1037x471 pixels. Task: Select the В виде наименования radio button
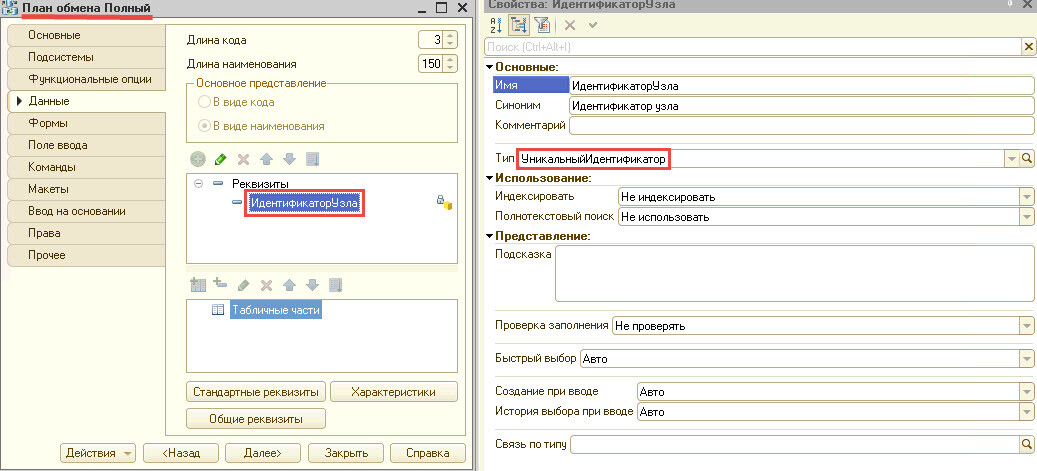(204, 126)
